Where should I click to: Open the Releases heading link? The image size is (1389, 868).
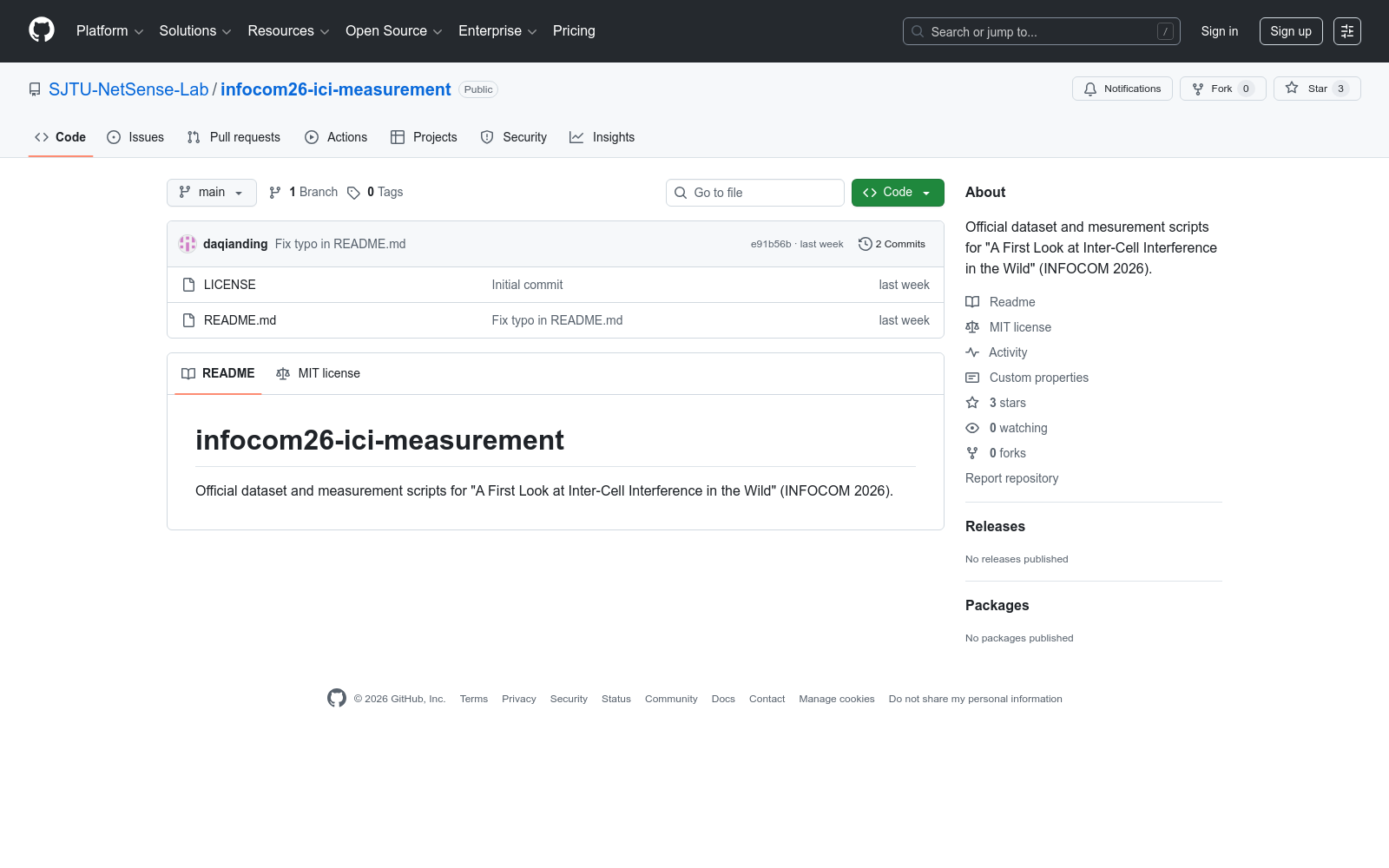[x=995, y=526]
